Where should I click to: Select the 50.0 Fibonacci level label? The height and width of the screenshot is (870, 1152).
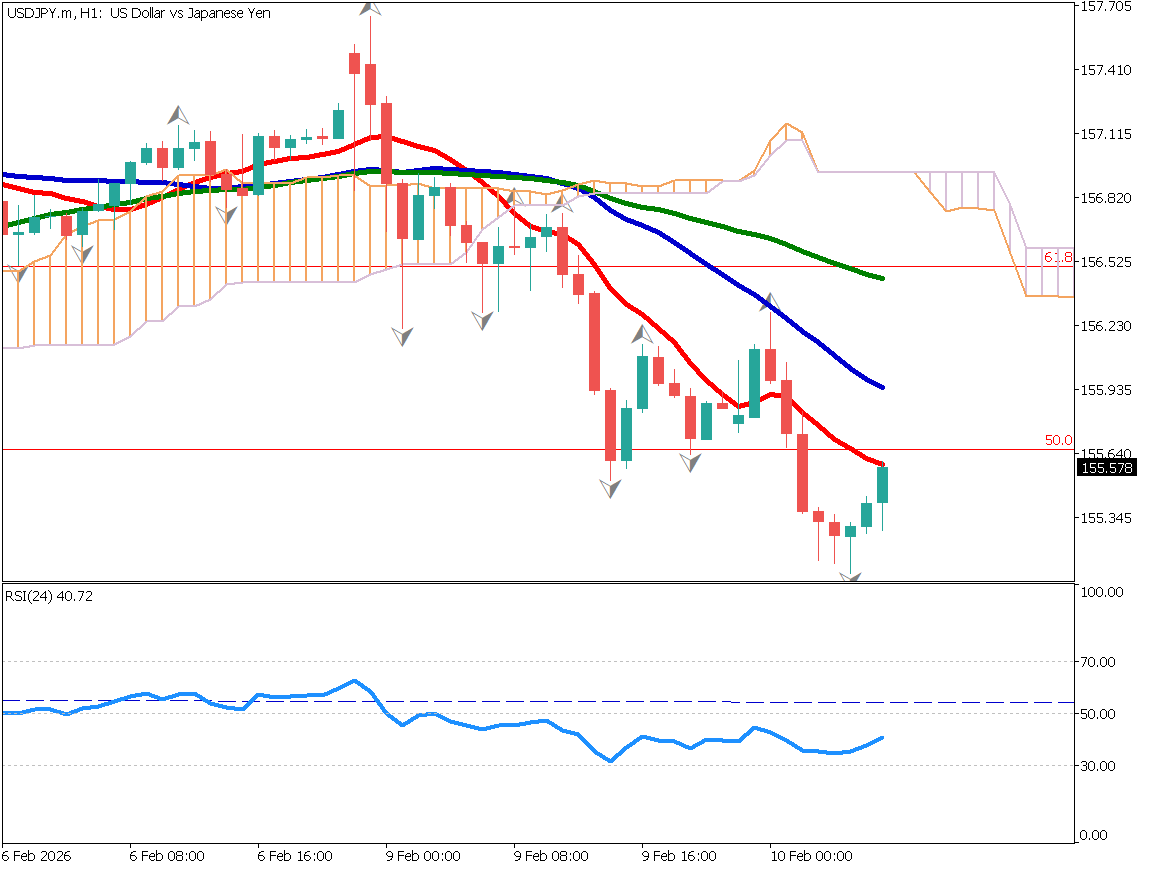click(1058, 440)
